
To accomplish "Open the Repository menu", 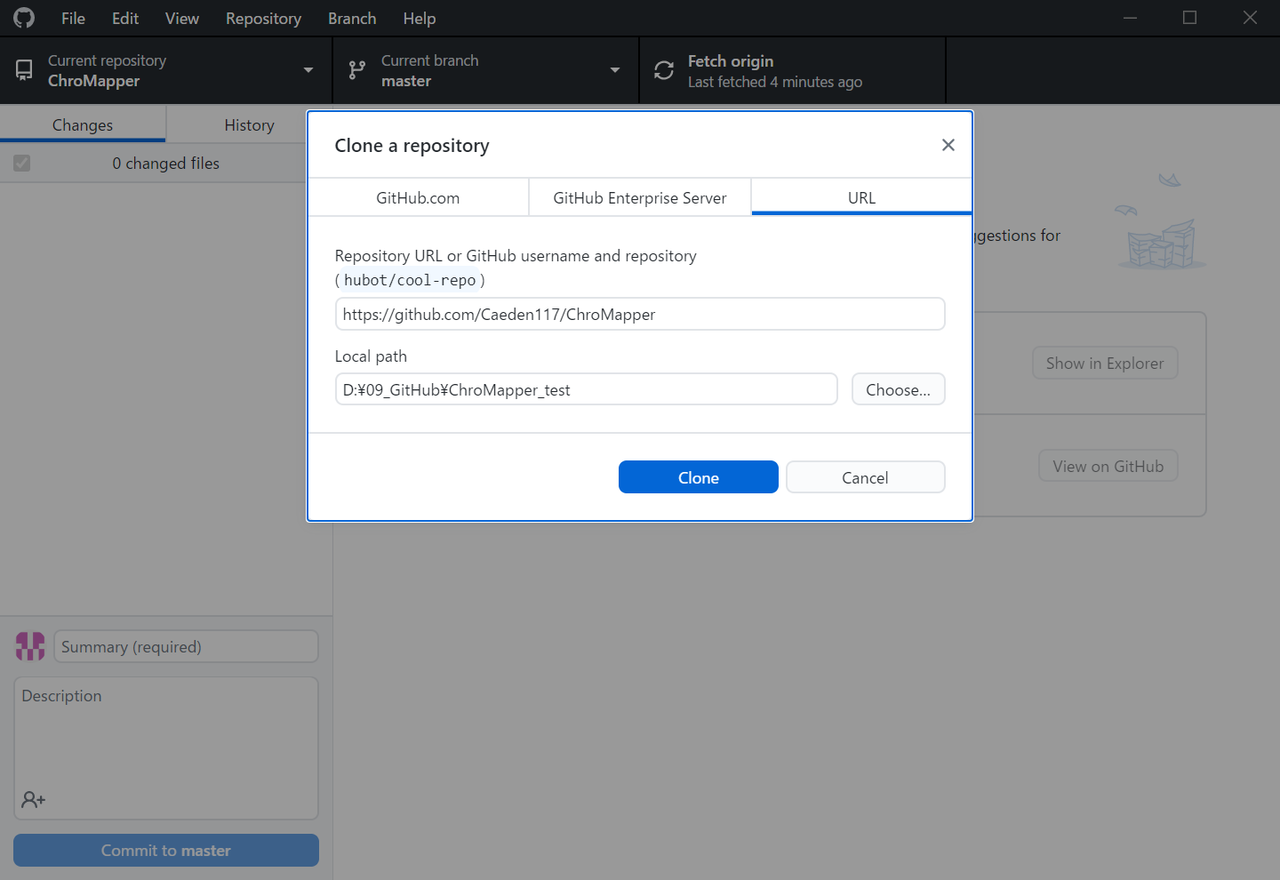I will [263, 18].
